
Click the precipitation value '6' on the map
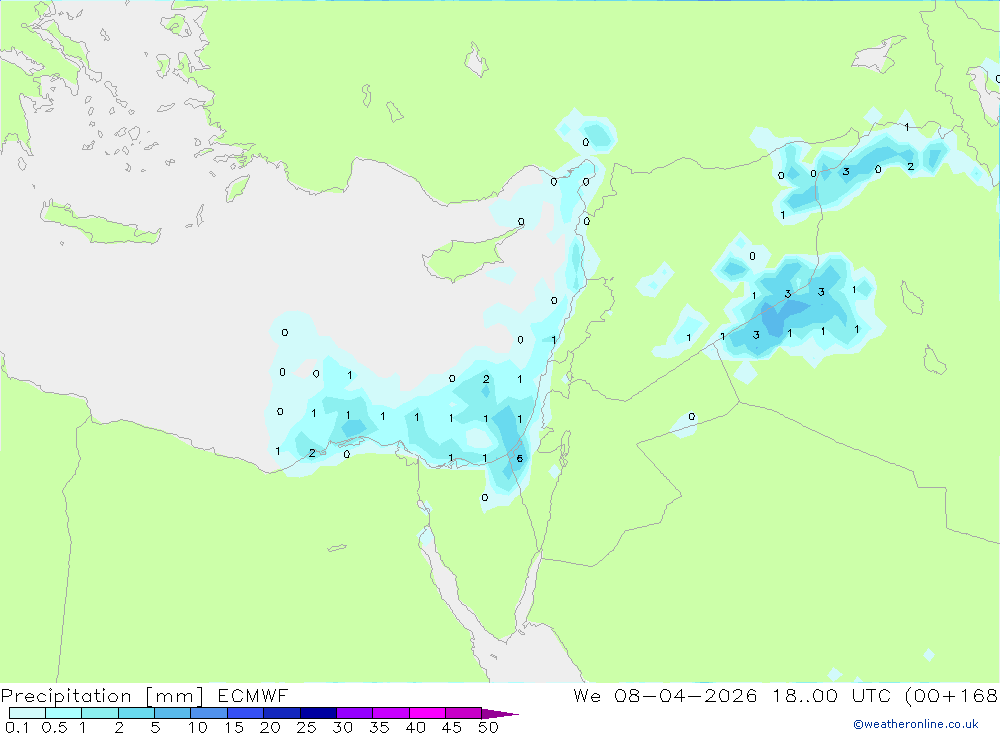[x=520, y=459]
